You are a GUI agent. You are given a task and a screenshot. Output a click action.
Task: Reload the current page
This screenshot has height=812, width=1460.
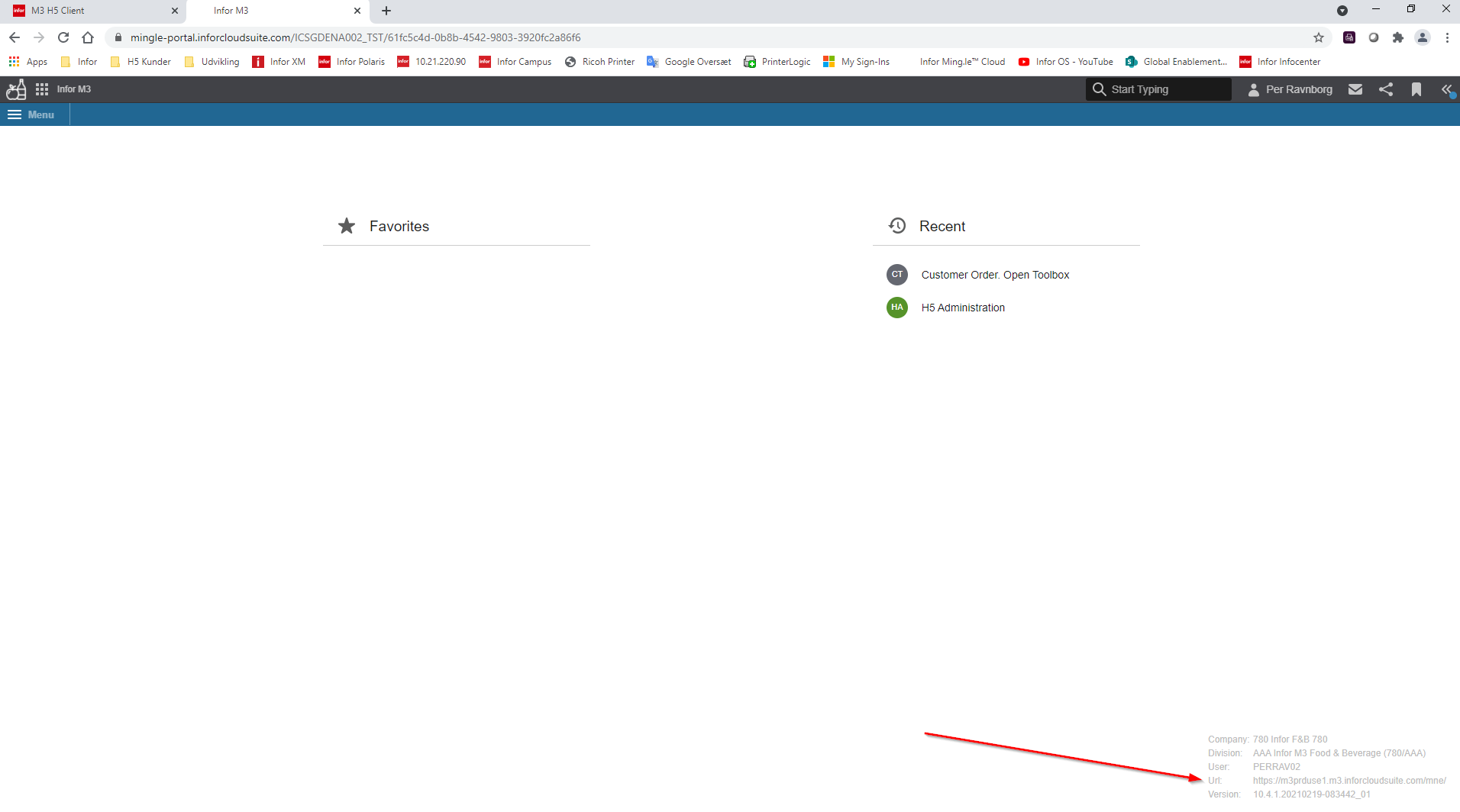coord(63,37)
